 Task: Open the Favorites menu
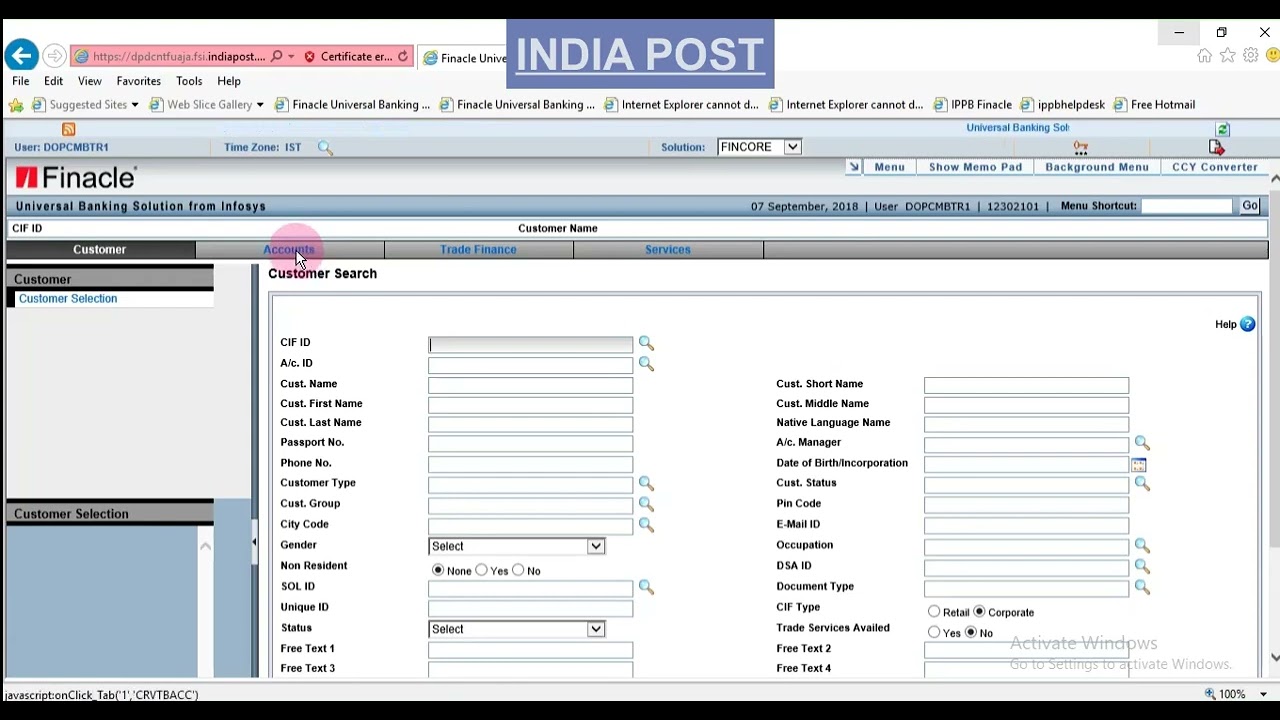click(x=139, y=81)
